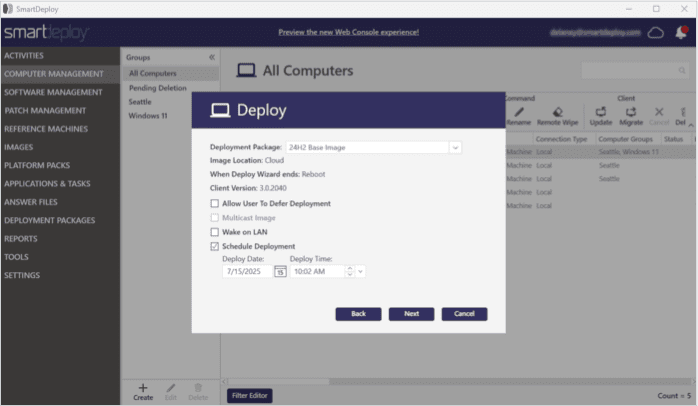Screen dimensions: 698x406
Task: Click the account email in header
Action: (x=595, y=32)
